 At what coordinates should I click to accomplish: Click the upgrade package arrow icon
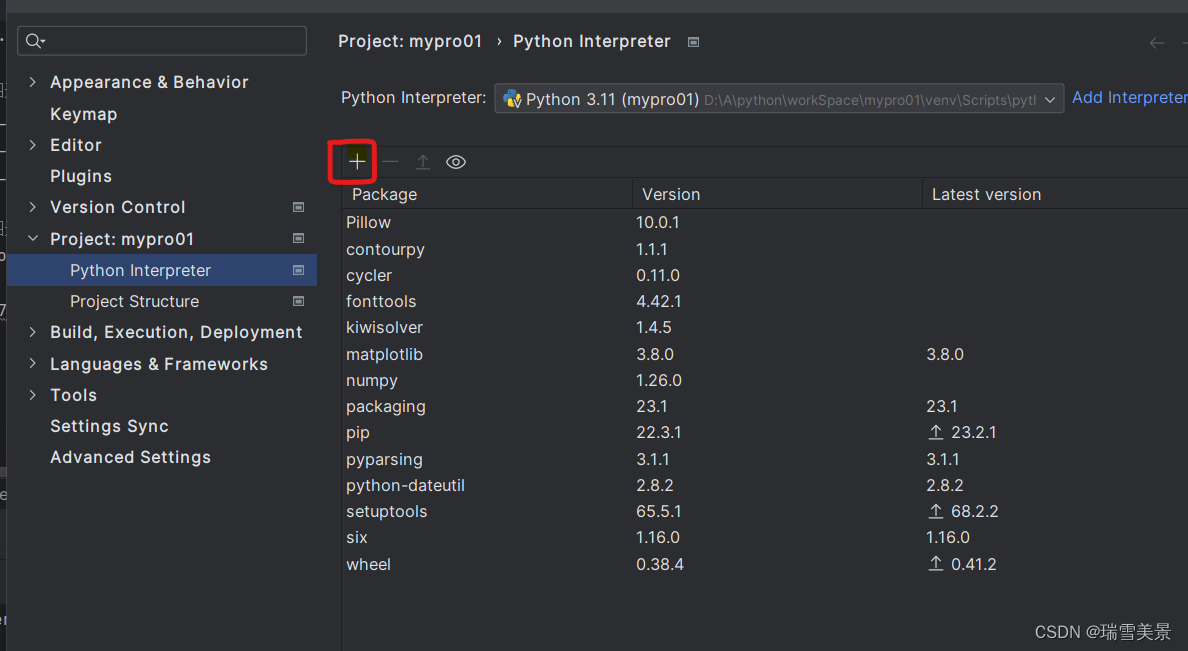pyautogui.click(x=423, y=161)
